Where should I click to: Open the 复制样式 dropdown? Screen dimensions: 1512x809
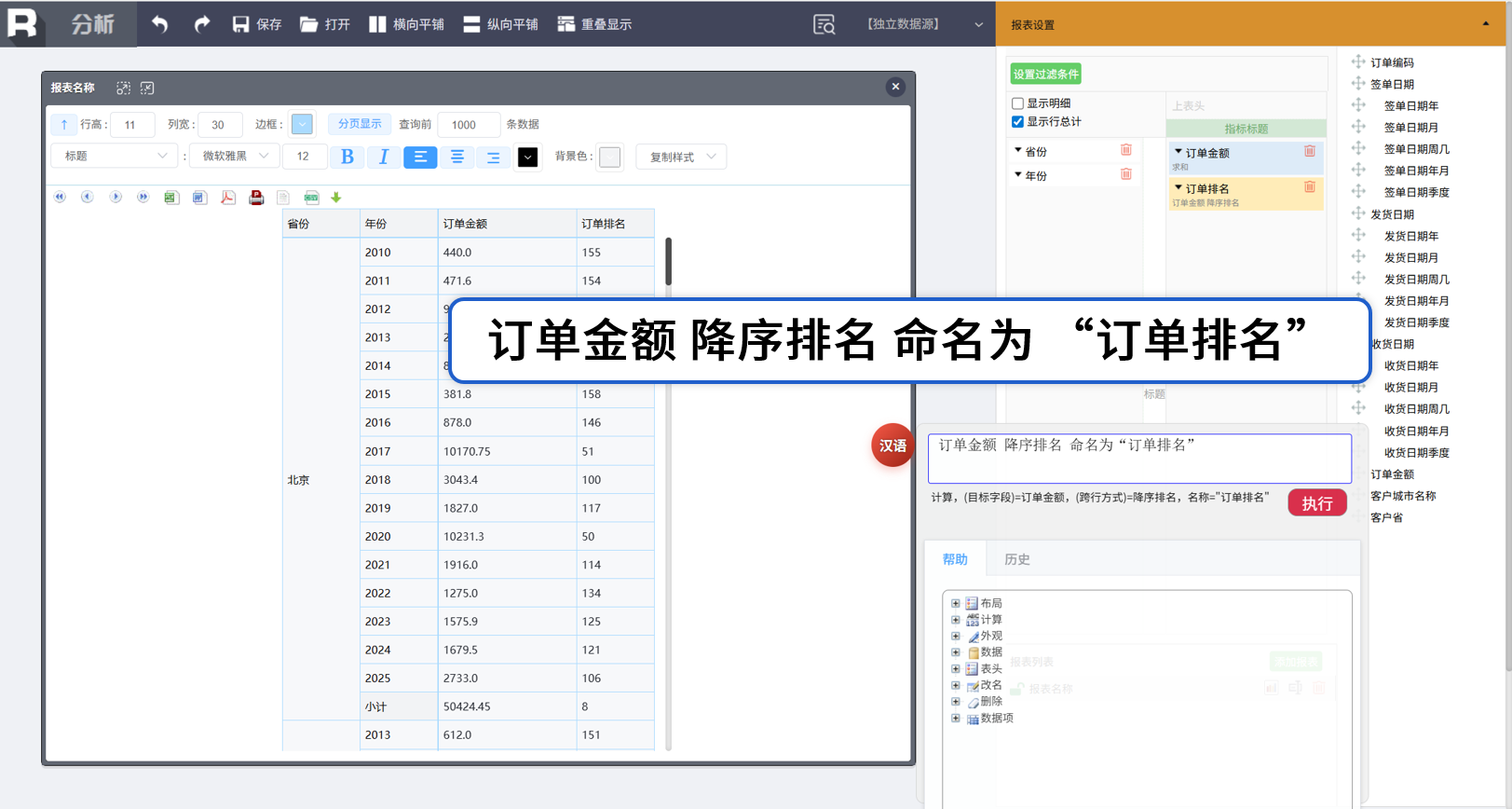pos(681,157)
